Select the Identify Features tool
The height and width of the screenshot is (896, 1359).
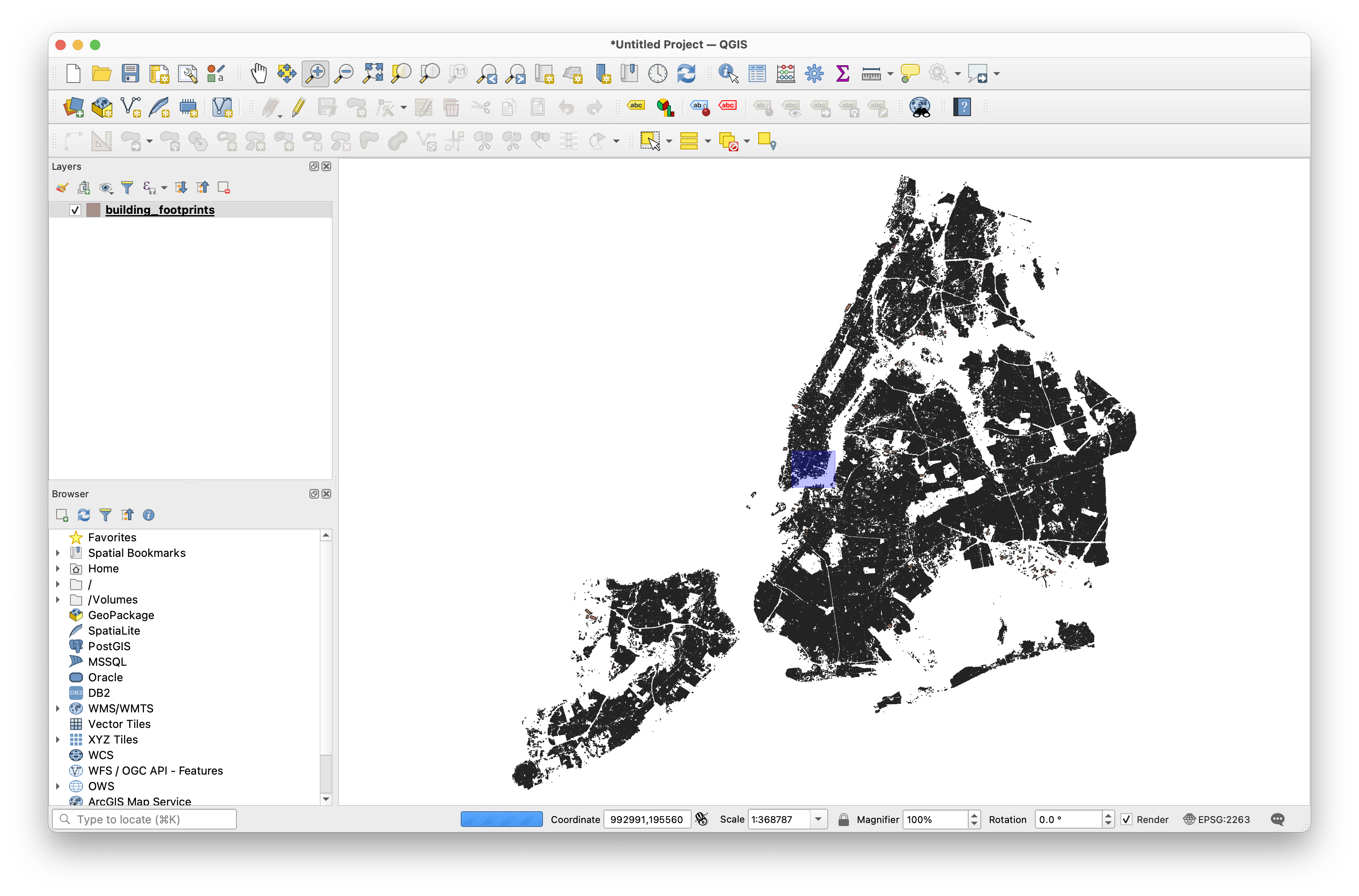click(x=728, y=74)
